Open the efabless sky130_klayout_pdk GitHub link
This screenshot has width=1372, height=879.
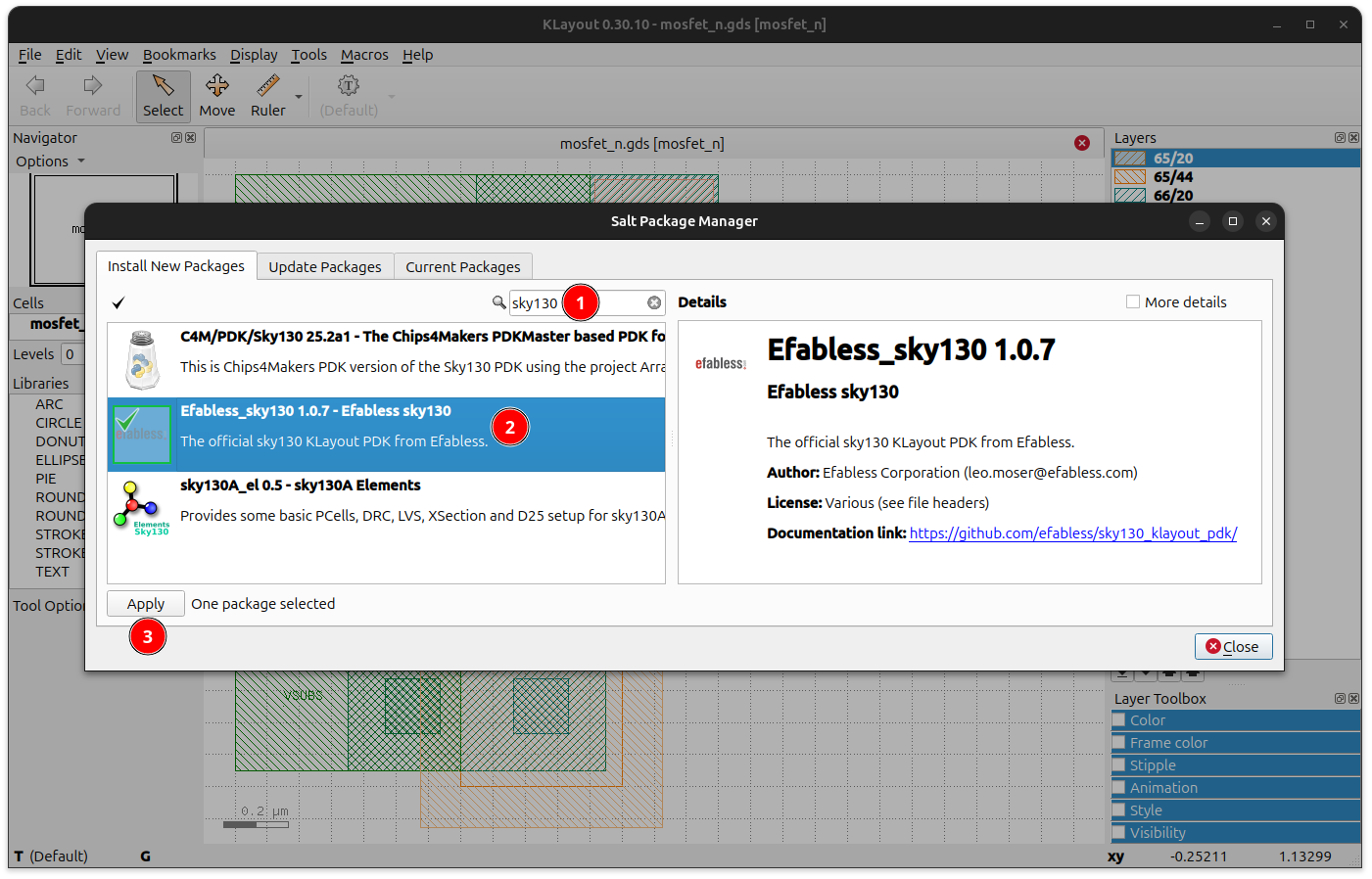1073,533
